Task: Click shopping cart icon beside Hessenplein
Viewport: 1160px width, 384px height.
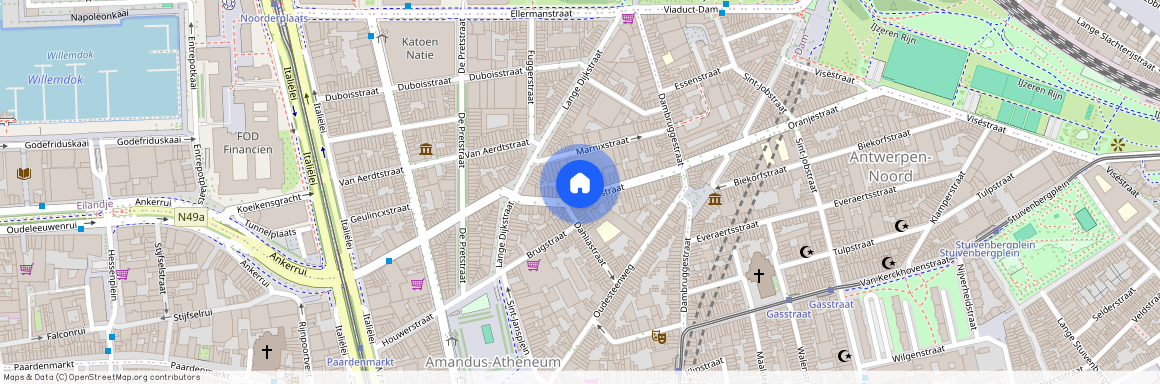Action: [122, 274]
